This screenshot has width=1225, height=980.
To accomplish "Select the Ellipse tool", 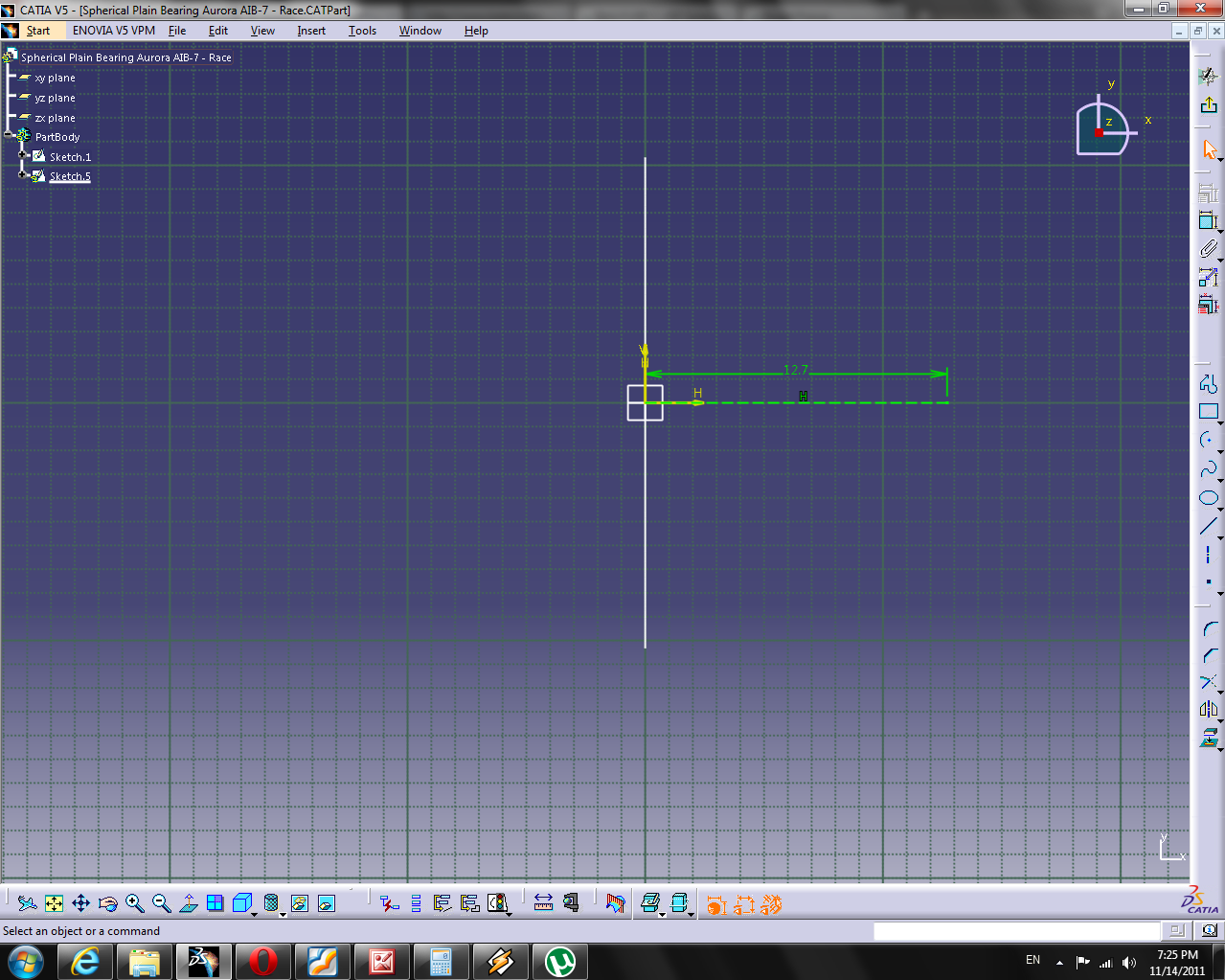I will pyautogui.click(x=1208, y=498).
